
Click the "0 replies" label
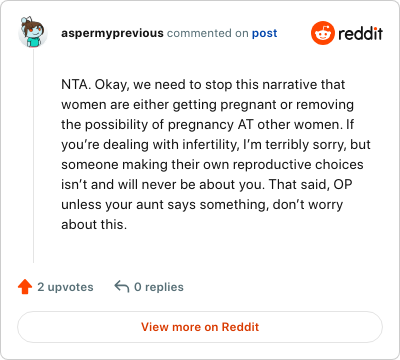click(x=159, y=287)
